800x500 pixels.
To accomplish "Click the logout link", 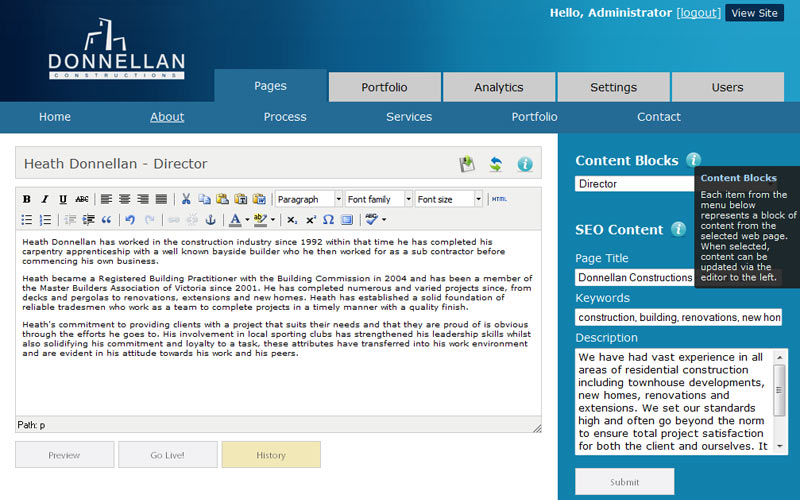I will click(x=698, y=13).
